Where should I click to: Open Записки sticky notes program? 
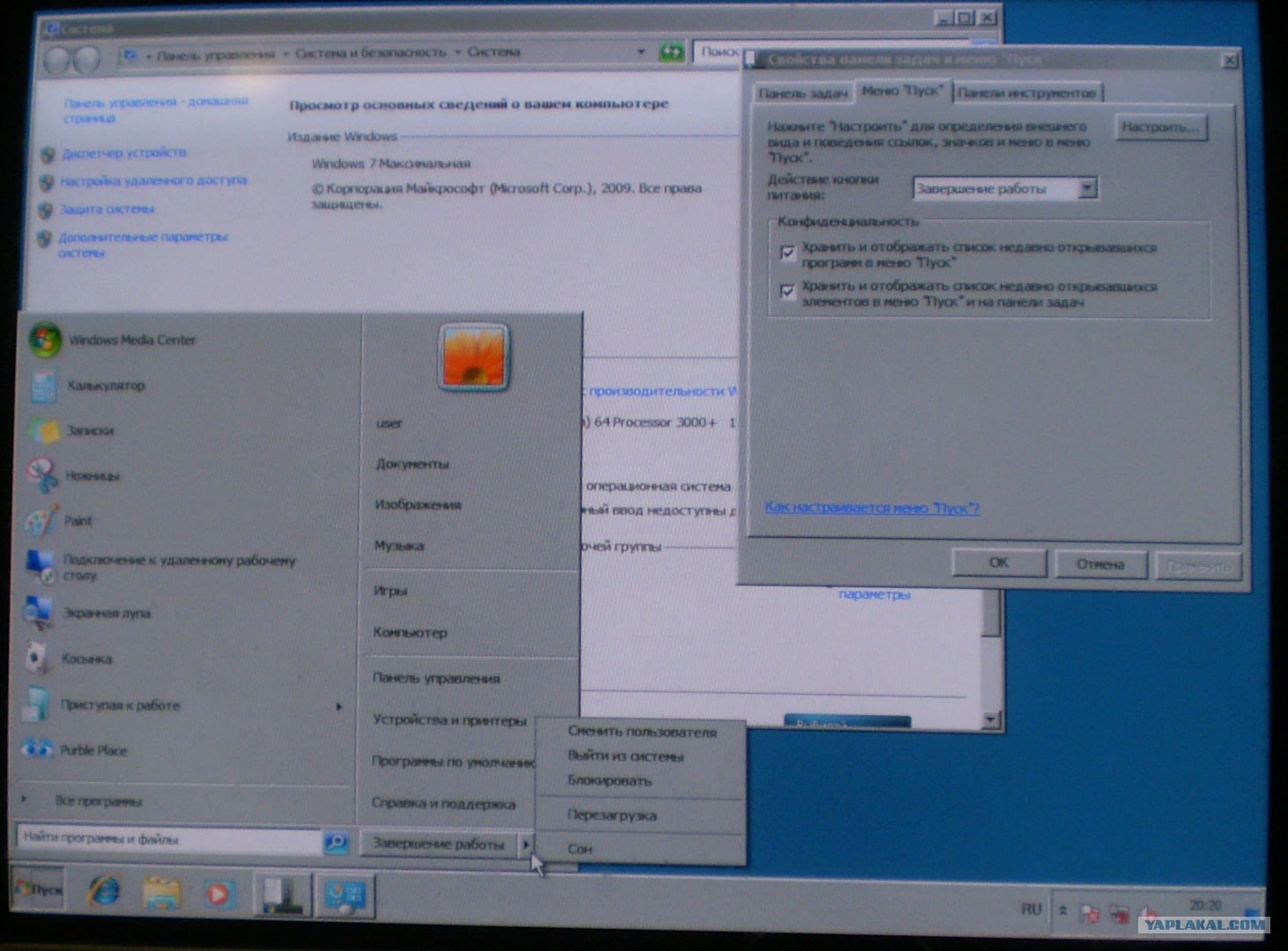[x=90, y=431]
